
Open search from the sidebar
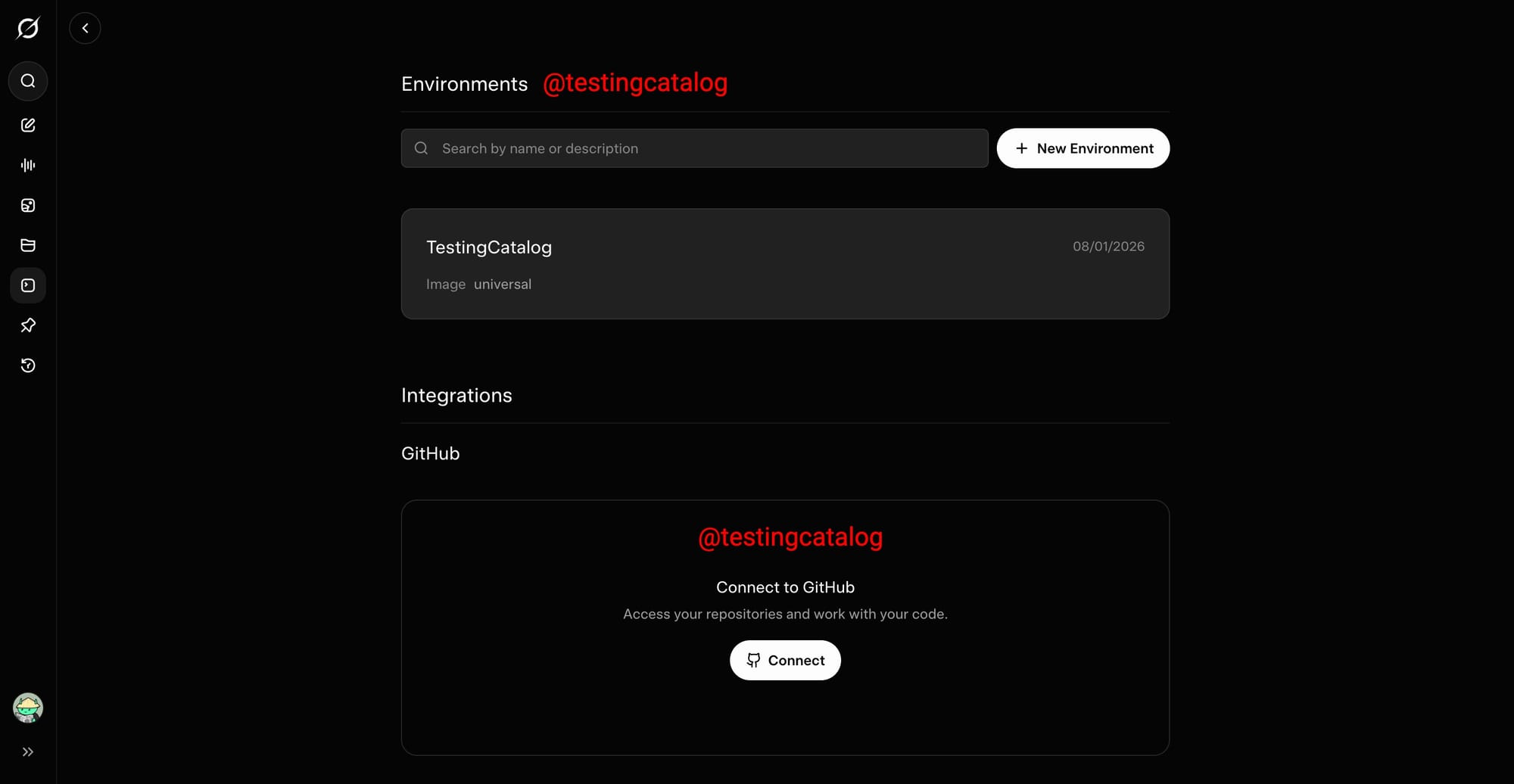tap(28, 81)
